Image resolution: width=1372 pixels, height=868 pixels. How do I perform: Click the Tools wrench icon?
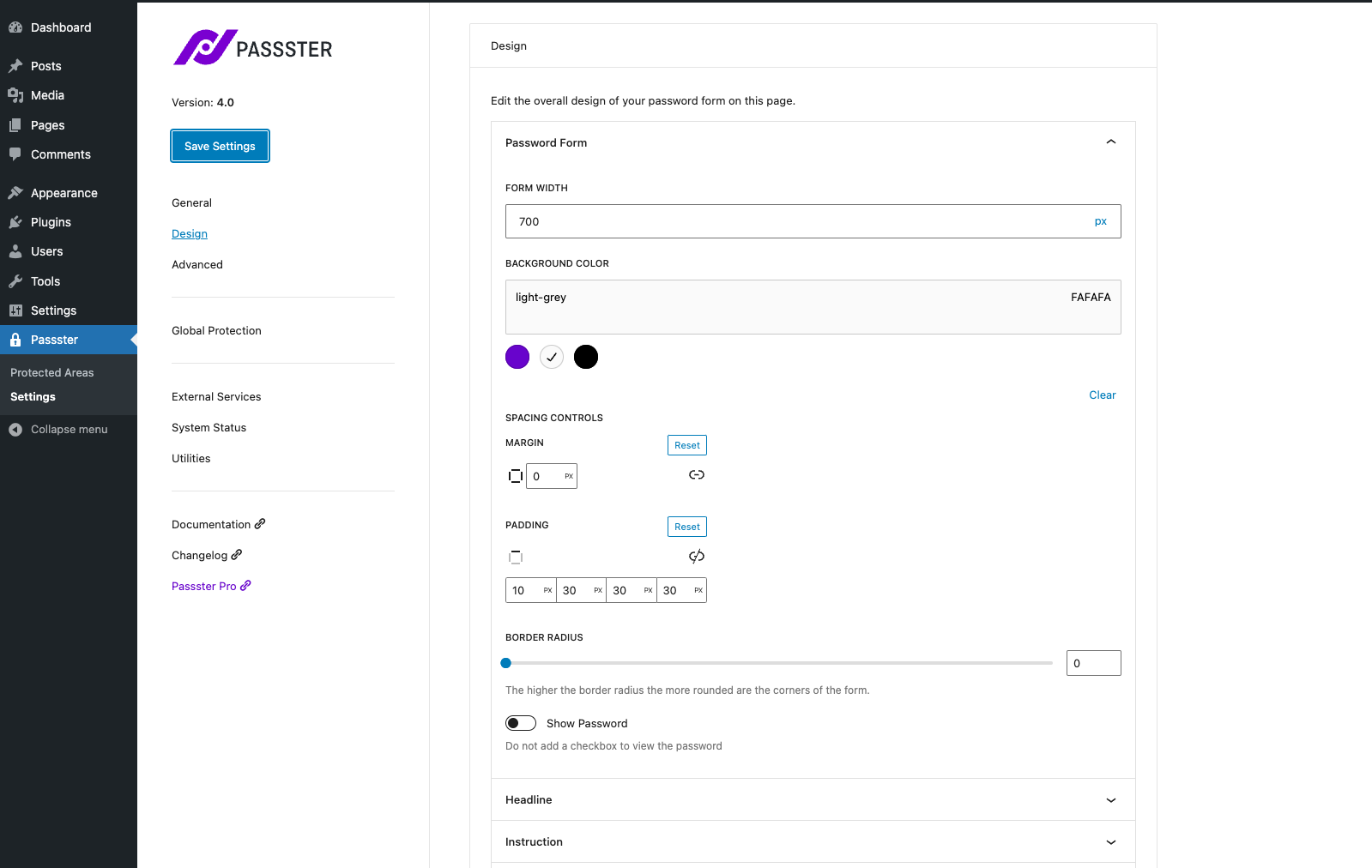click(15, 281)
